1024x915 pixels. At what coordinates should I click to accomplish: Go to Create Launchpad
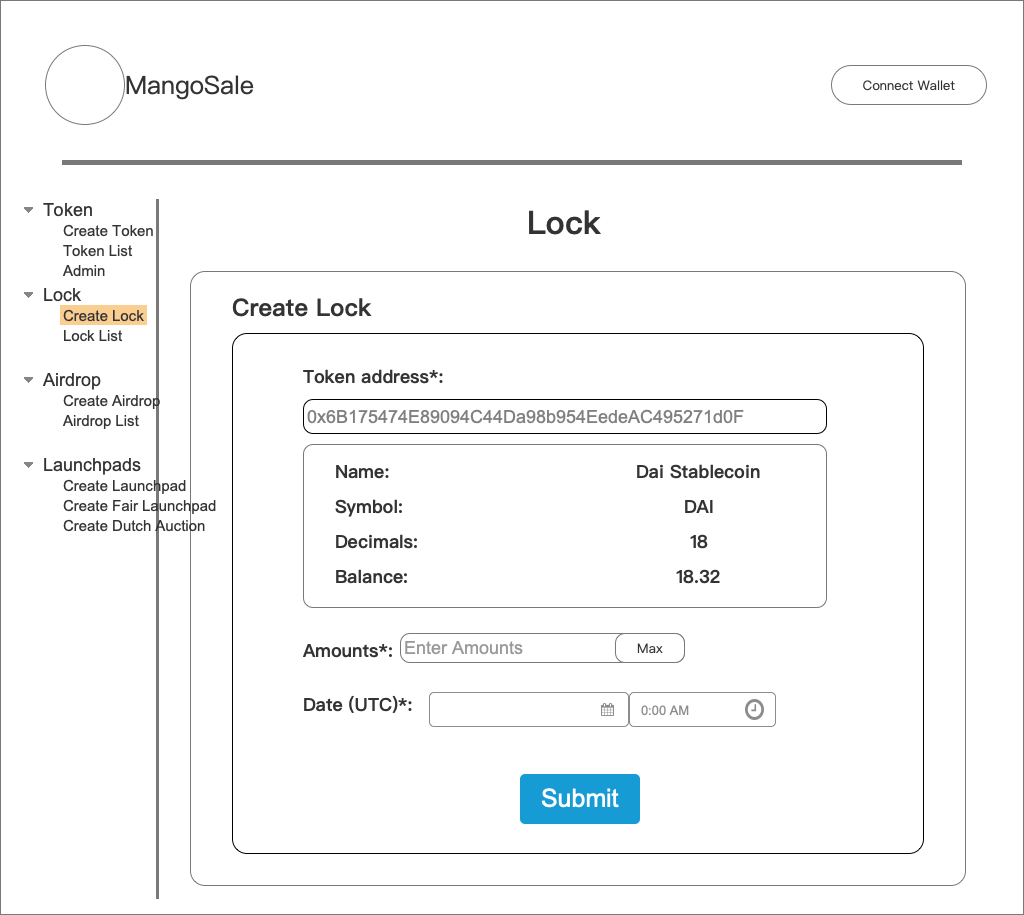pyautogui.click(x=124, y=486)
